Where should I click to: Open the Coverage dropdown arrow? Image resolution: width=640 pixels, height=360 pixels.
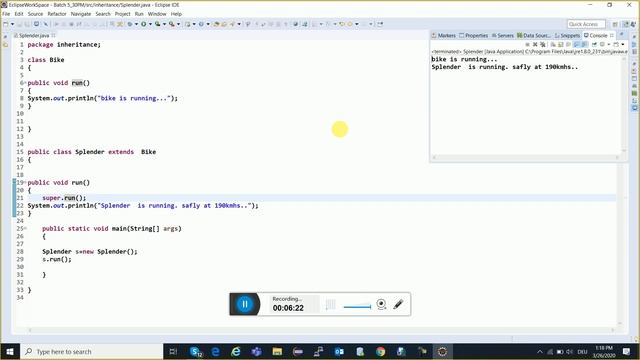[164, 24]
